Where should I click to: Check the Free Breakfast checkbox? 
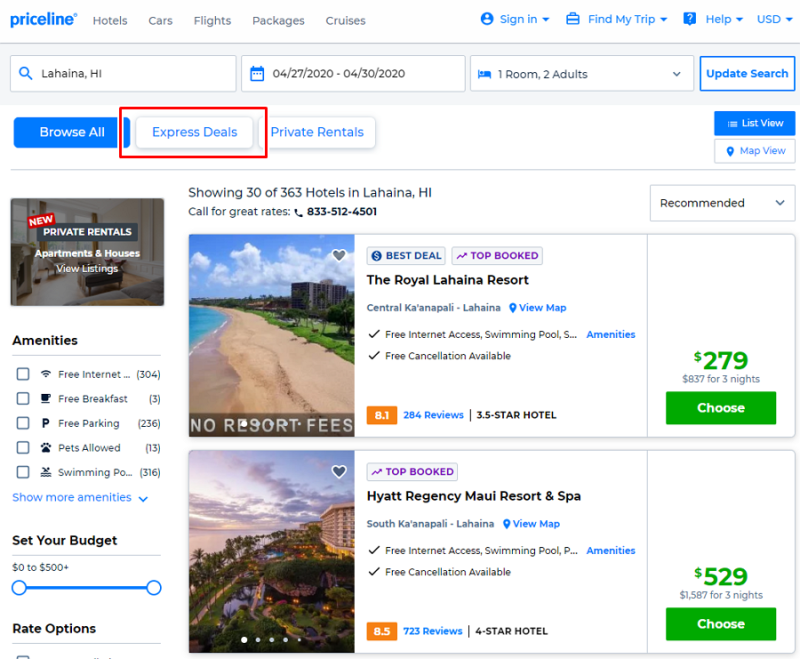tap(23, 398)
